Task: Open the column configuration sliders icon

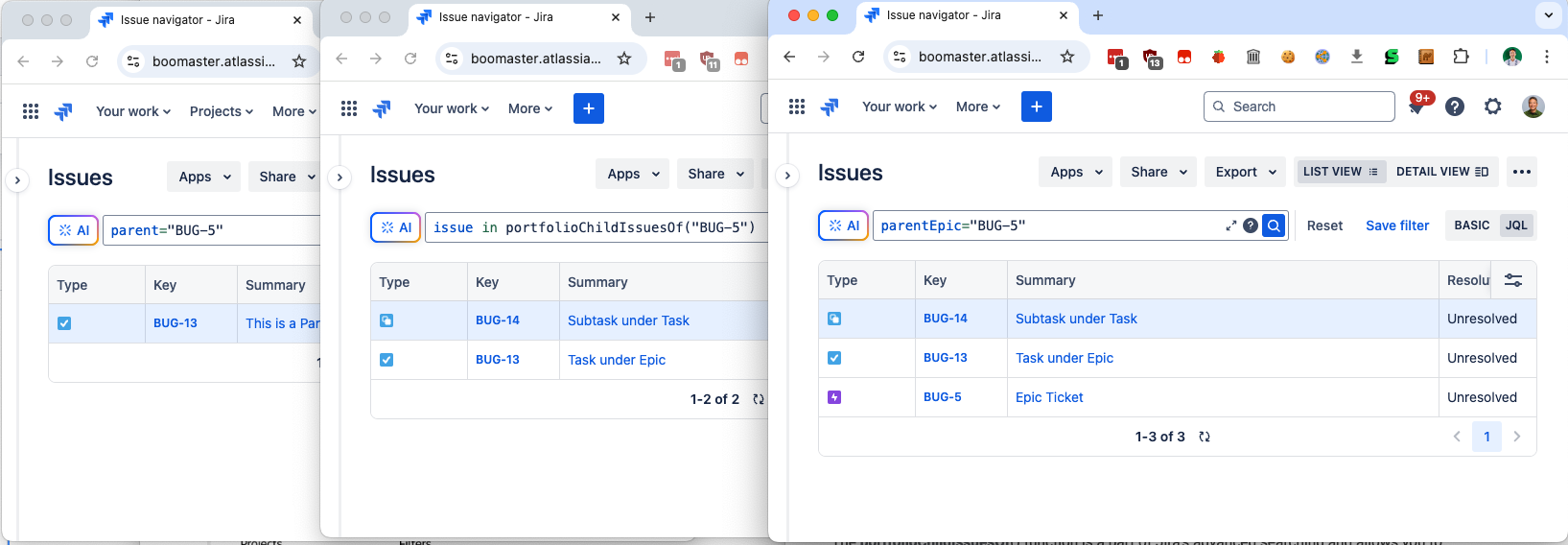Action: point(1513,280)
